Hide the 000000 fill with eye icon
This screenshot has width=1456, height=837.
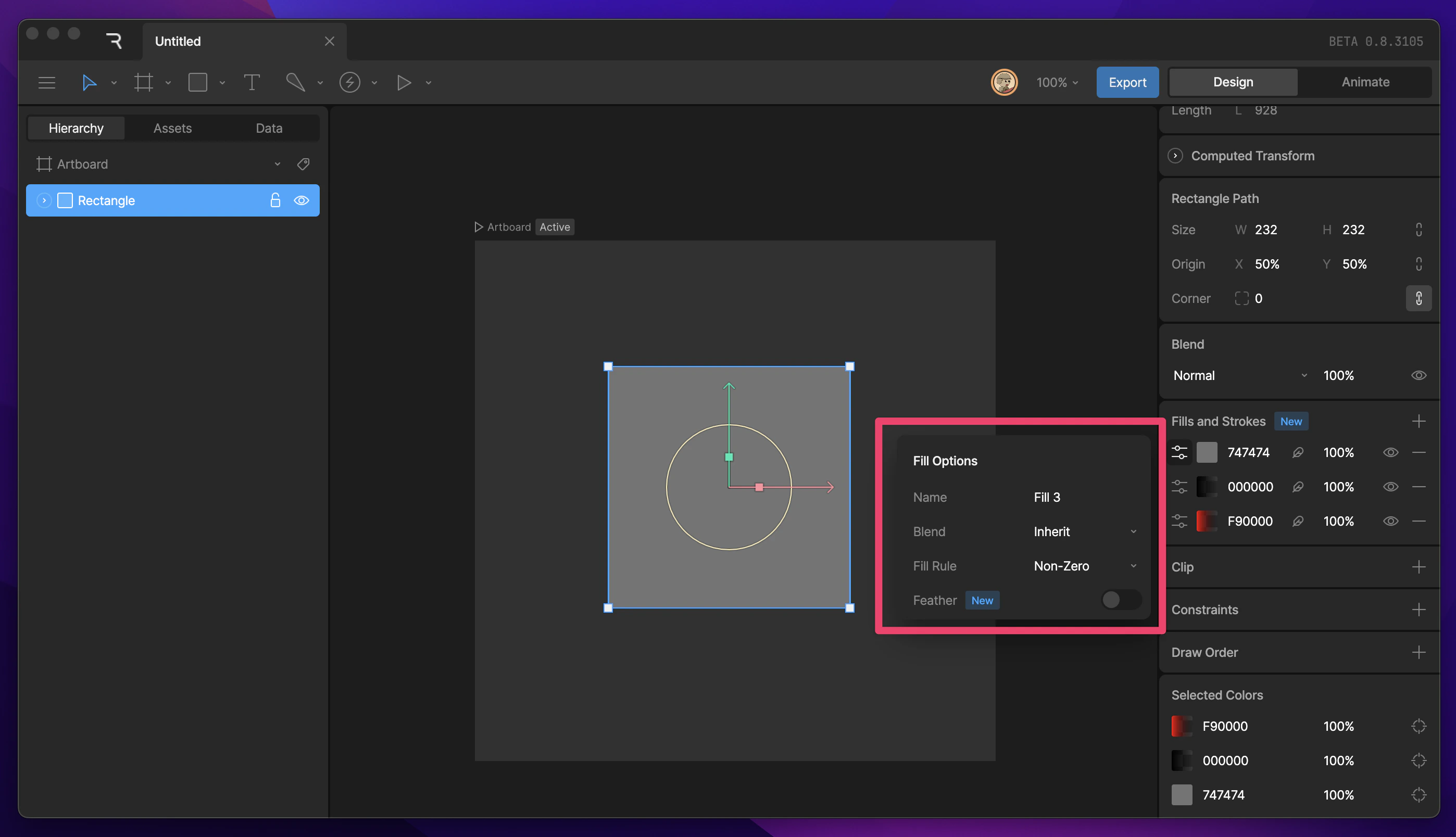pyautogui.click(x=1390, y=486)
